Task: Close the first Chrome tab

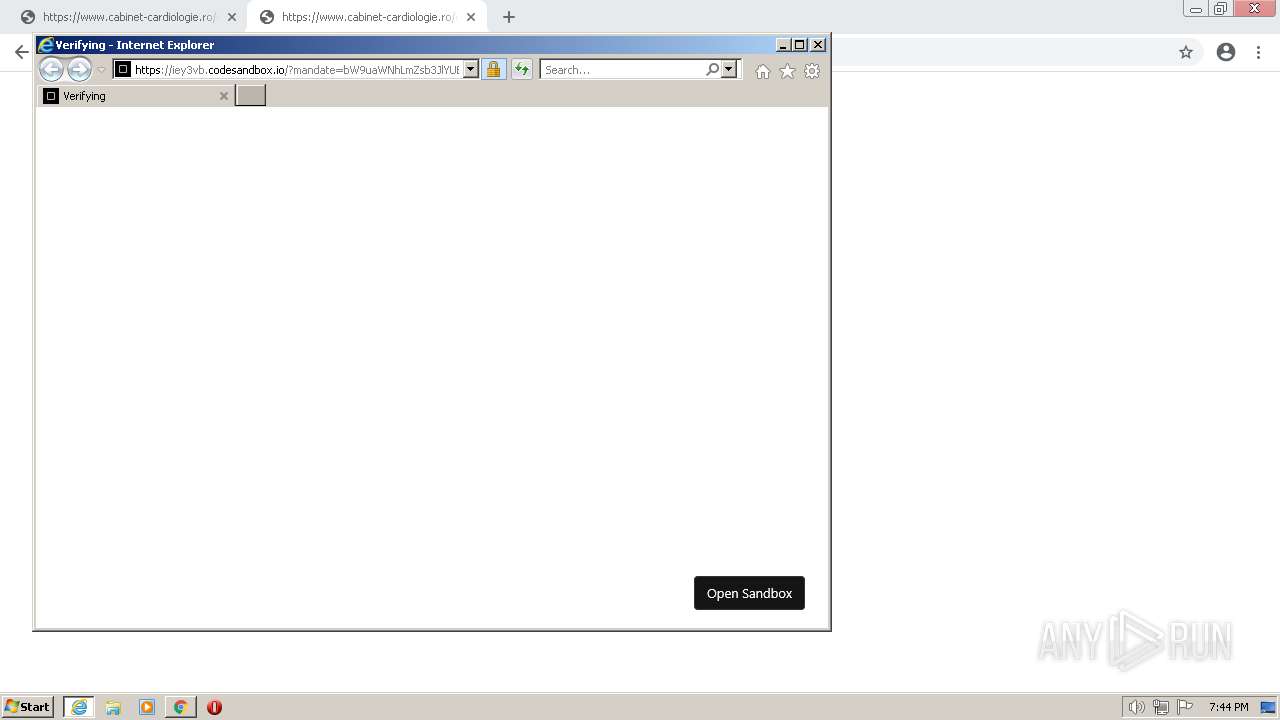Action: click(232, 17)
